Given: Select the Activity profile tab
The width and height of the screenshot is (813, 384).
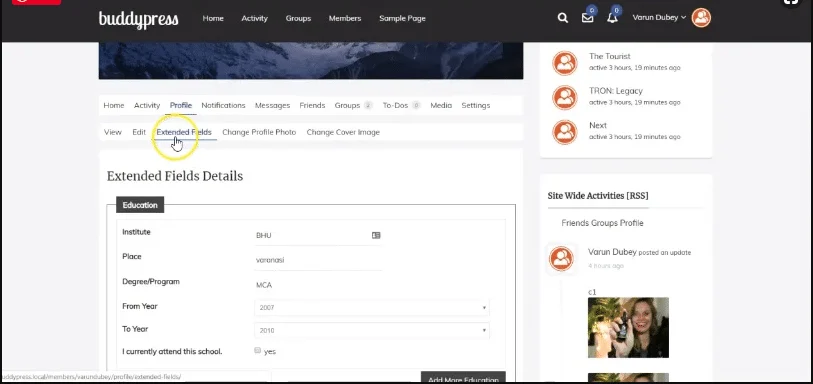Looking at the screenshot, I should click(x=147, y=105).
